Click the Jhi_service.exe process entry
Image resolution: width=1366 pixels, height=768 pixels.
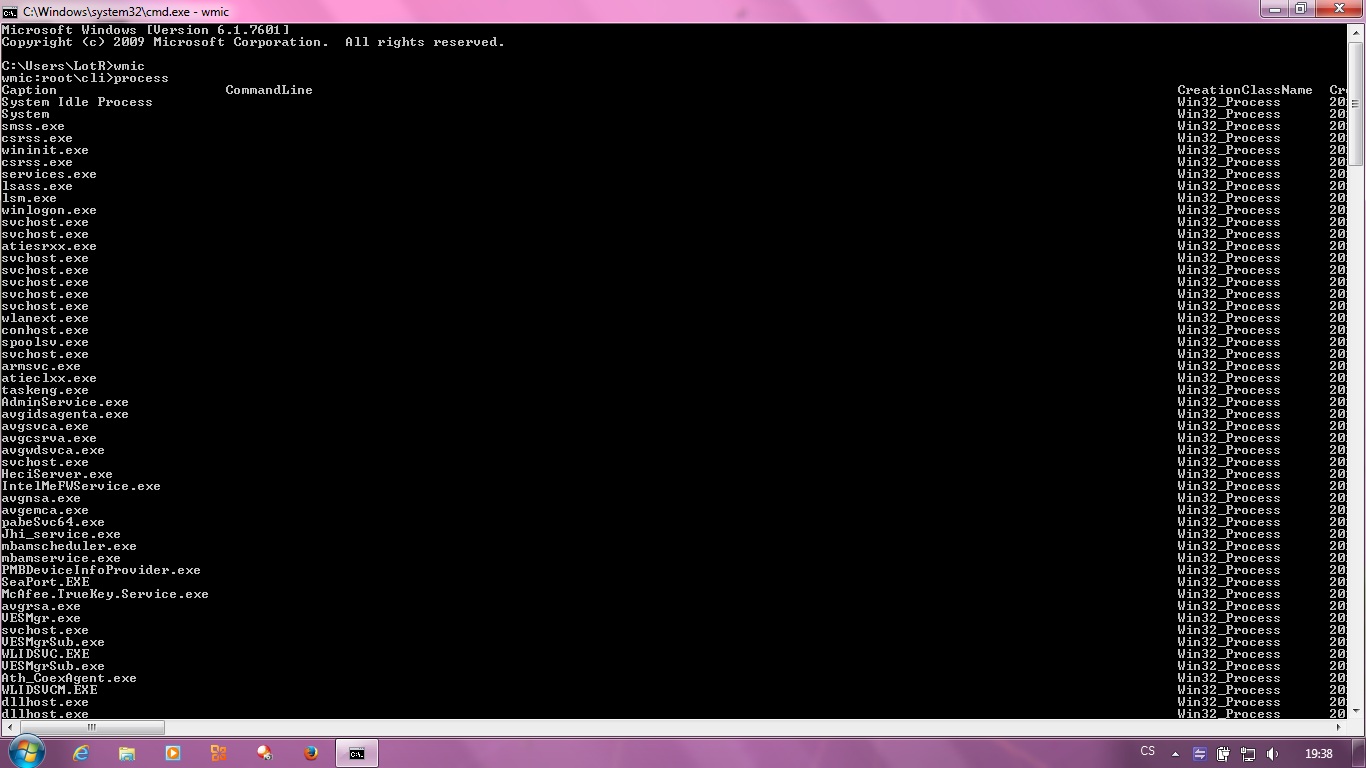(x=61, y=534)
